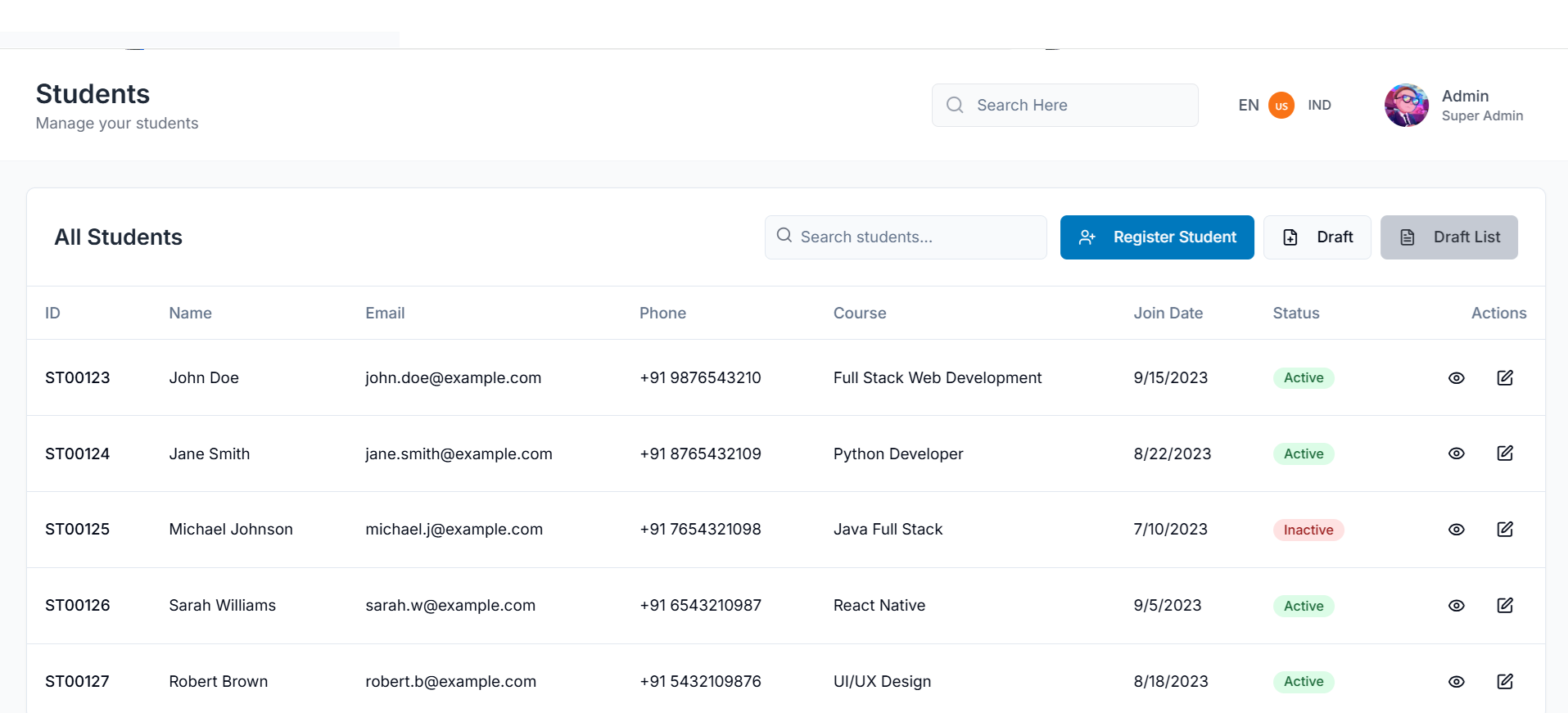Open the Admin profile avatar

[x=1406, y=106]
